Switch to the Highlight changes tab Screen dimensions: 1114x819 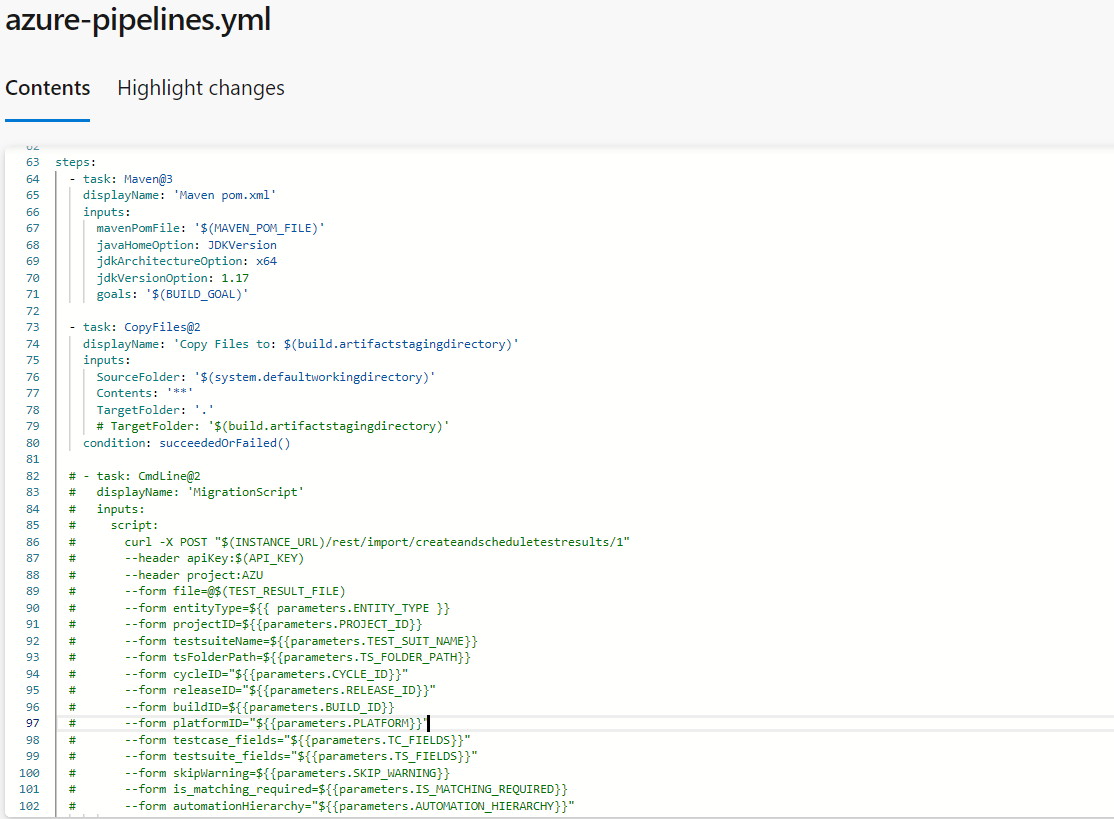tap(199, 88)
